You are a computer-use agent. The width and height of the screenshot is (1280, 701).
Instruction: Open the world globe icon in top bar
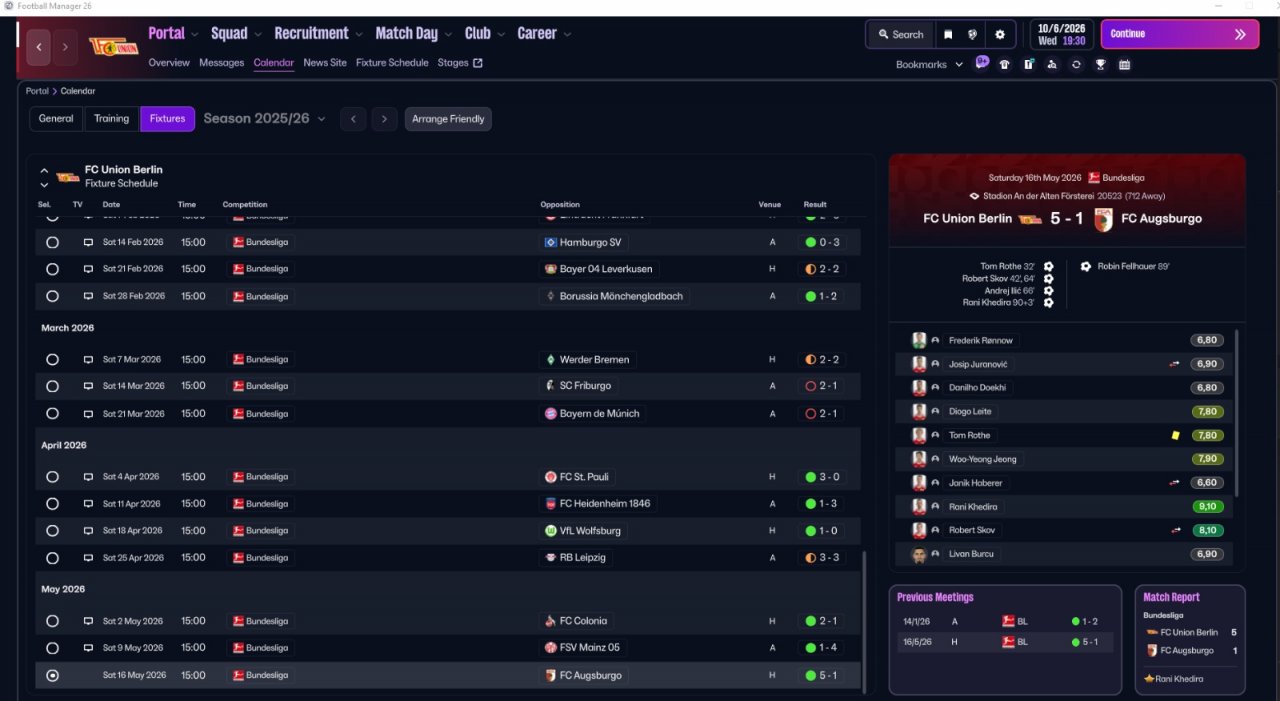coord(972,34)
